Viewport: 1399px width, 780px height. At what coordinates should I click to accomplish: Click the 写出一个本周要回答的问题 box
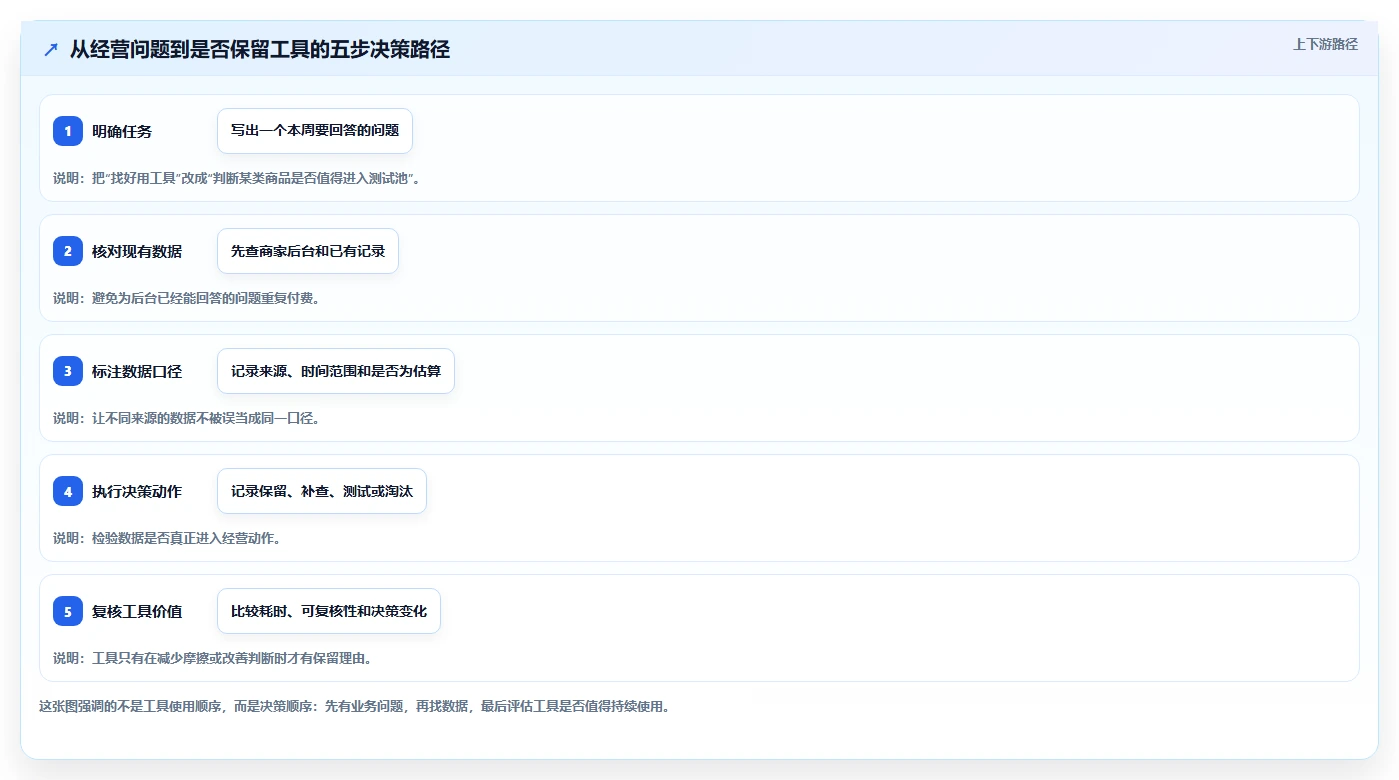tap(315, 131)
